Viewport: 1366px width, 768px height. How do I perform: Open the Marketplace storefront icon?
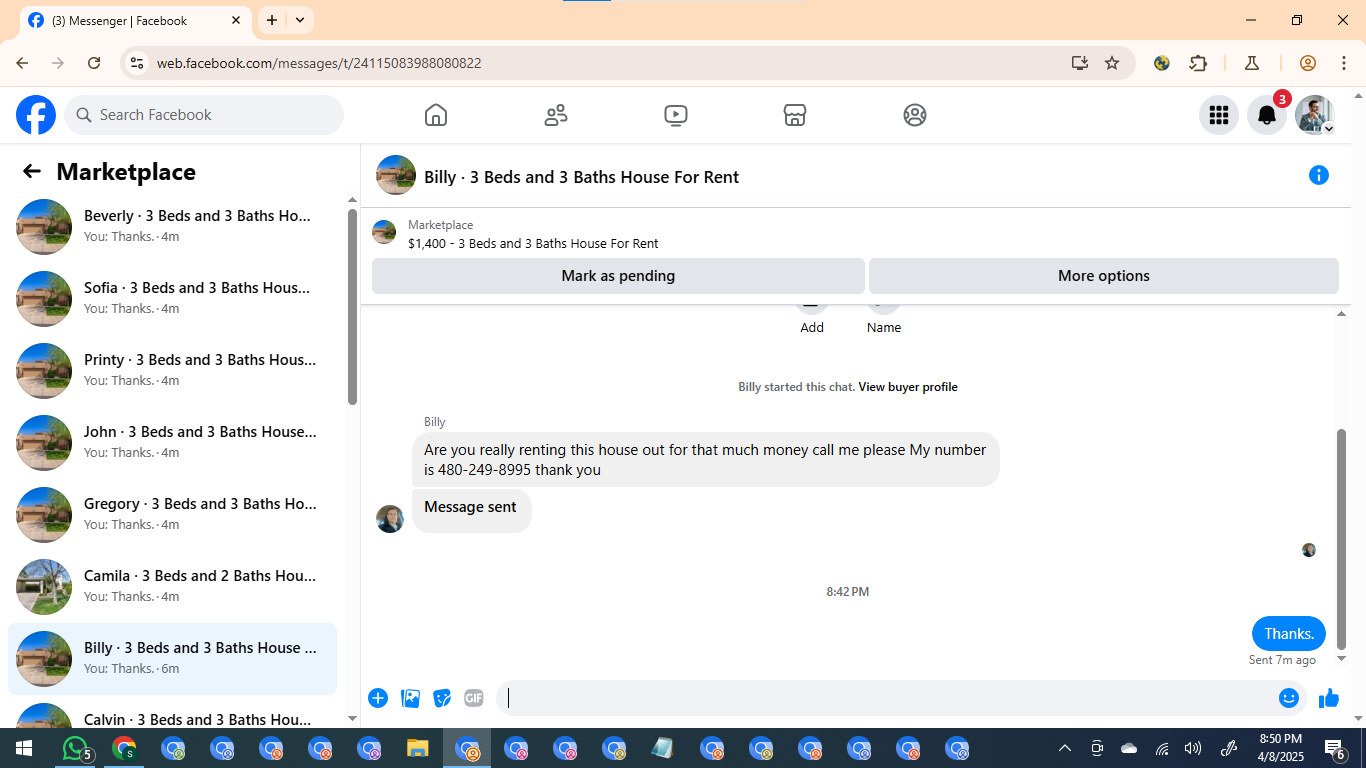point(795,115)
